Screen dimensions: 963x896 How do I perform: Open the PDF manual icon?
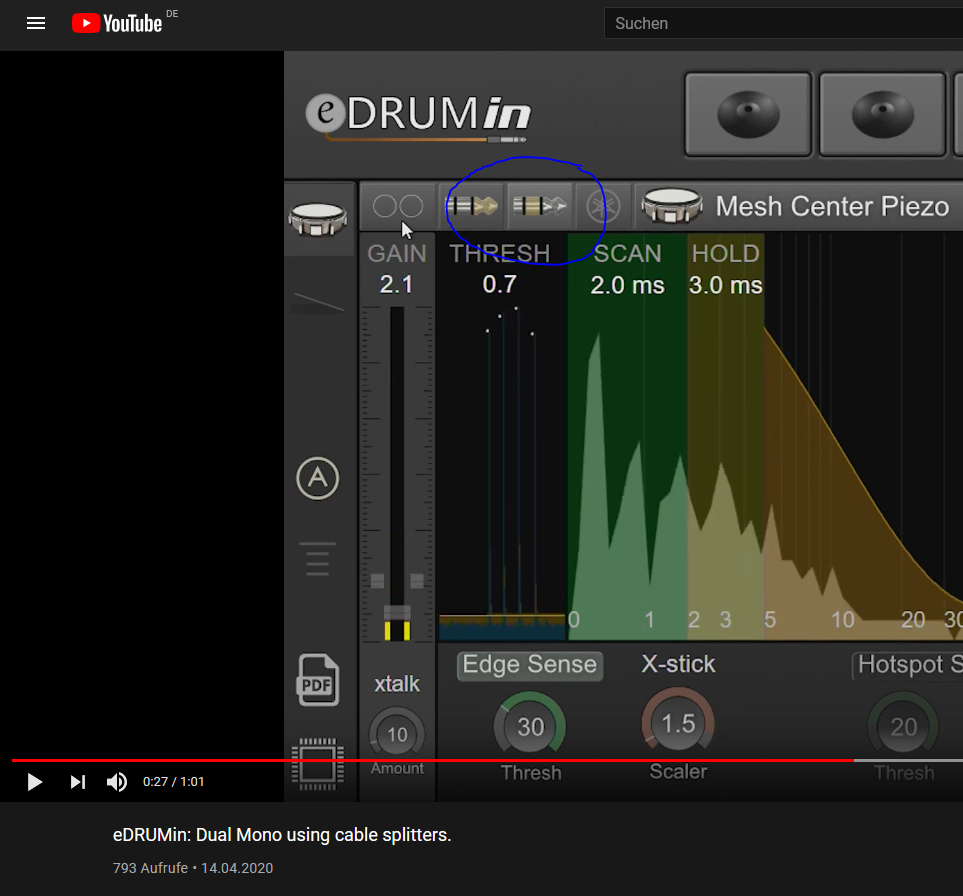click(x=318, y=680)
